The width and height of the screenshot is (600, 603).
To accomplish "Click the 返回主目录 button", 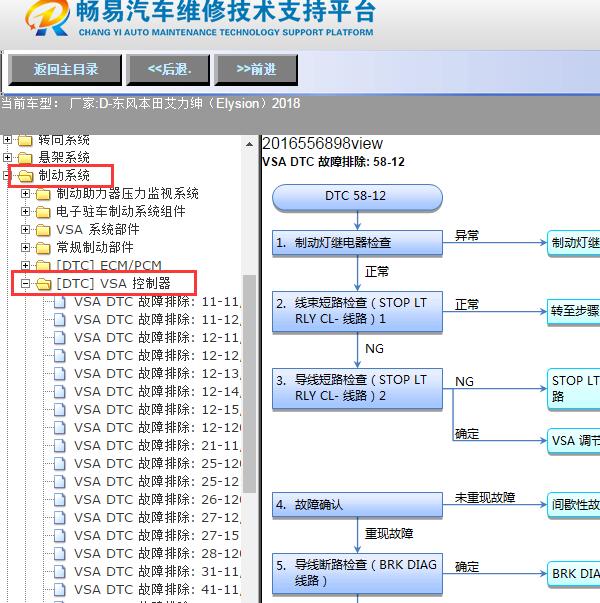I will (x=65, y=70).
